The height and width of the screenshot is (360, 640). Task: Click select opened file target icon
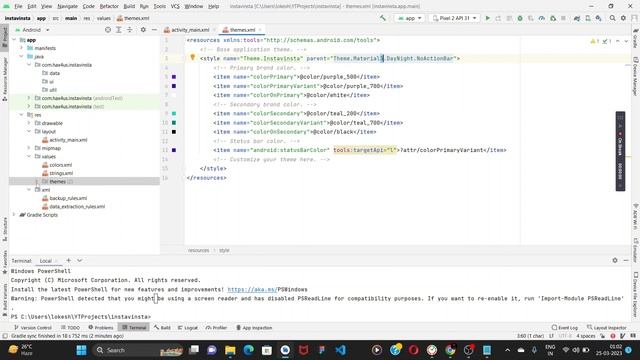(x=108, y=30)
